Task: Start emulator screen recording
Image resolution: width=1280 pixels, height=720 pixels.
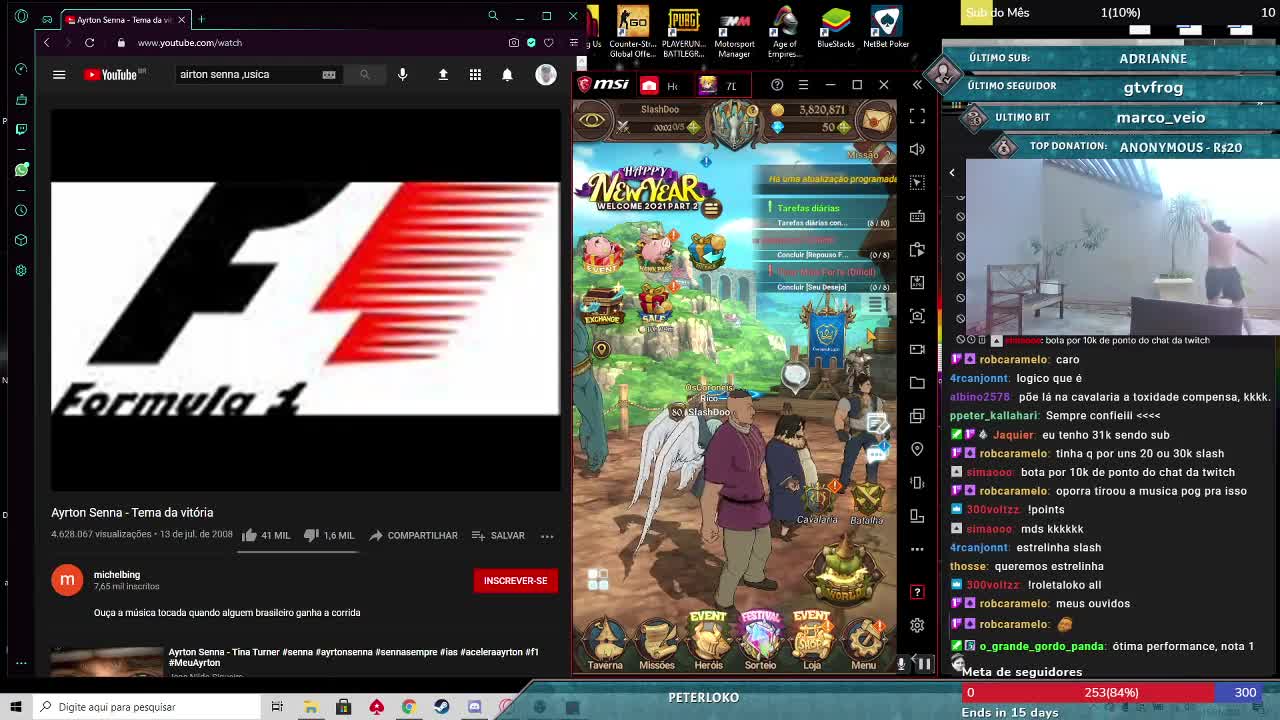Action: pos(917,349)
